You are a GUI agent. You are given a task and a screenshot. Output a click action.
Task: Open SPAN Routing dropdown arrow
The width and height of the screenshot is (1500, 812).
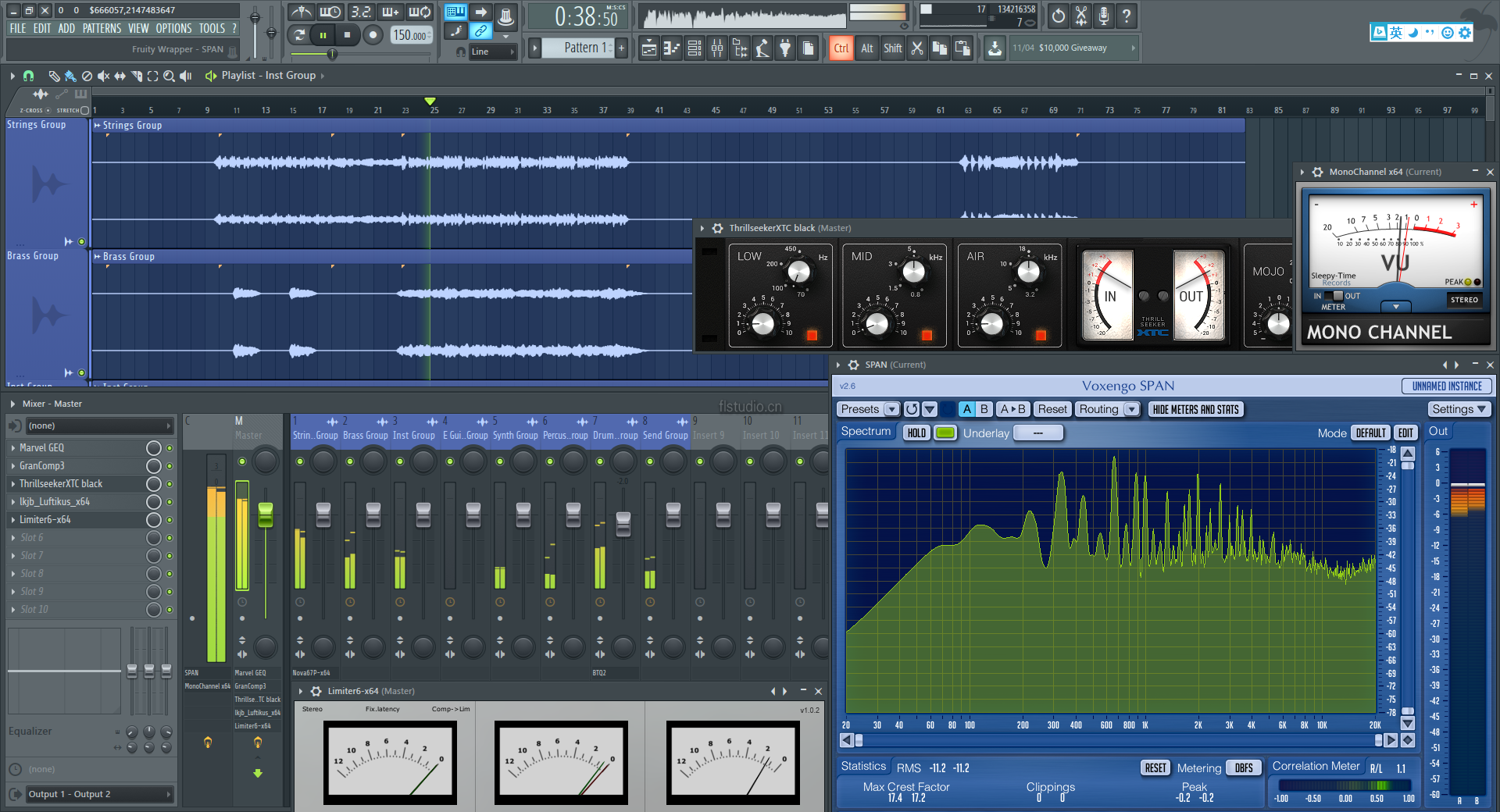(x=1130, y=409)
